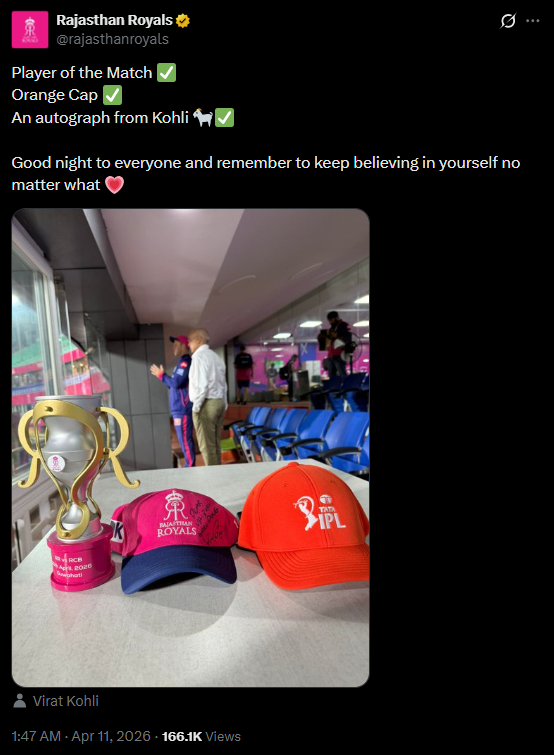Click the green check after Player of the Match

click(167, 73)
